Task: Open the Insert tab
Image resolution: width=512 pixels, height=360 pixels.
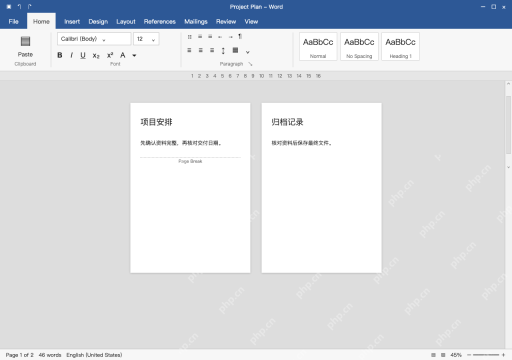Action: tap(72, 22)
